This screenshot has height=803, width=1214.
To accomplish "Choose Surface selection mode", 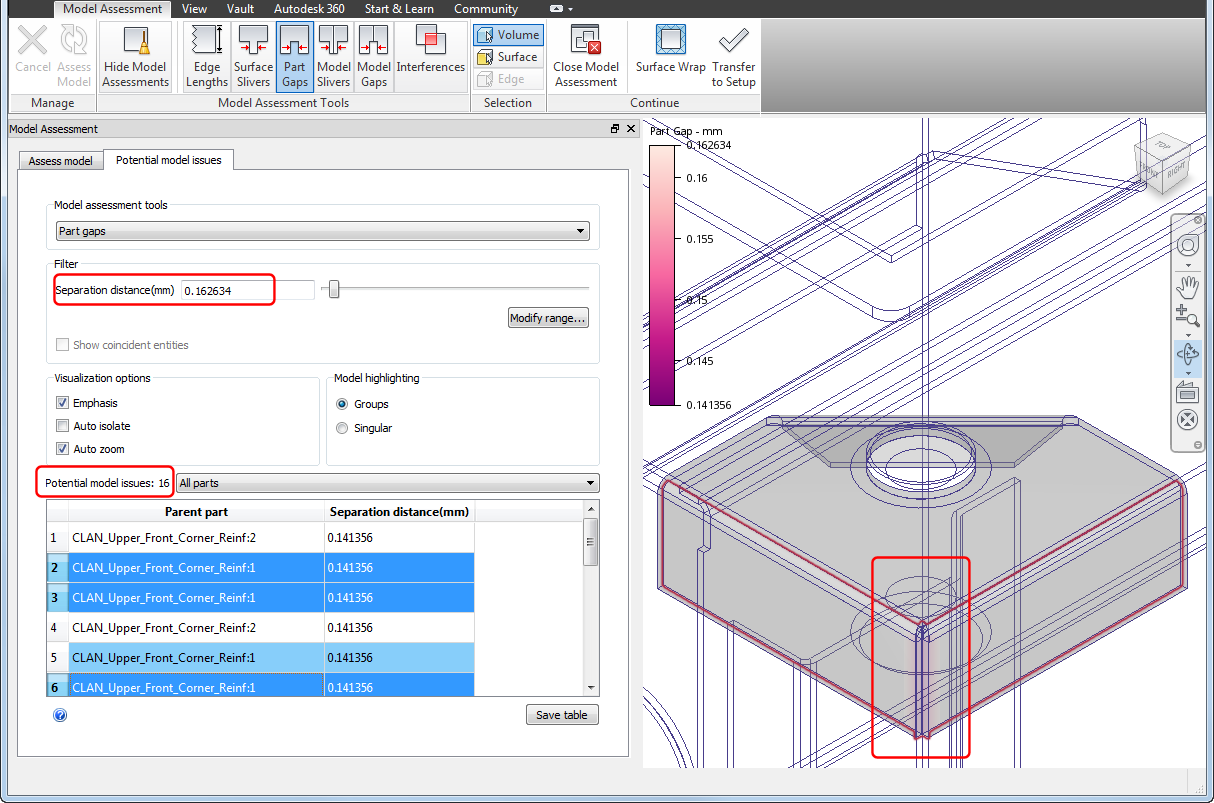I will coord(509,57).
